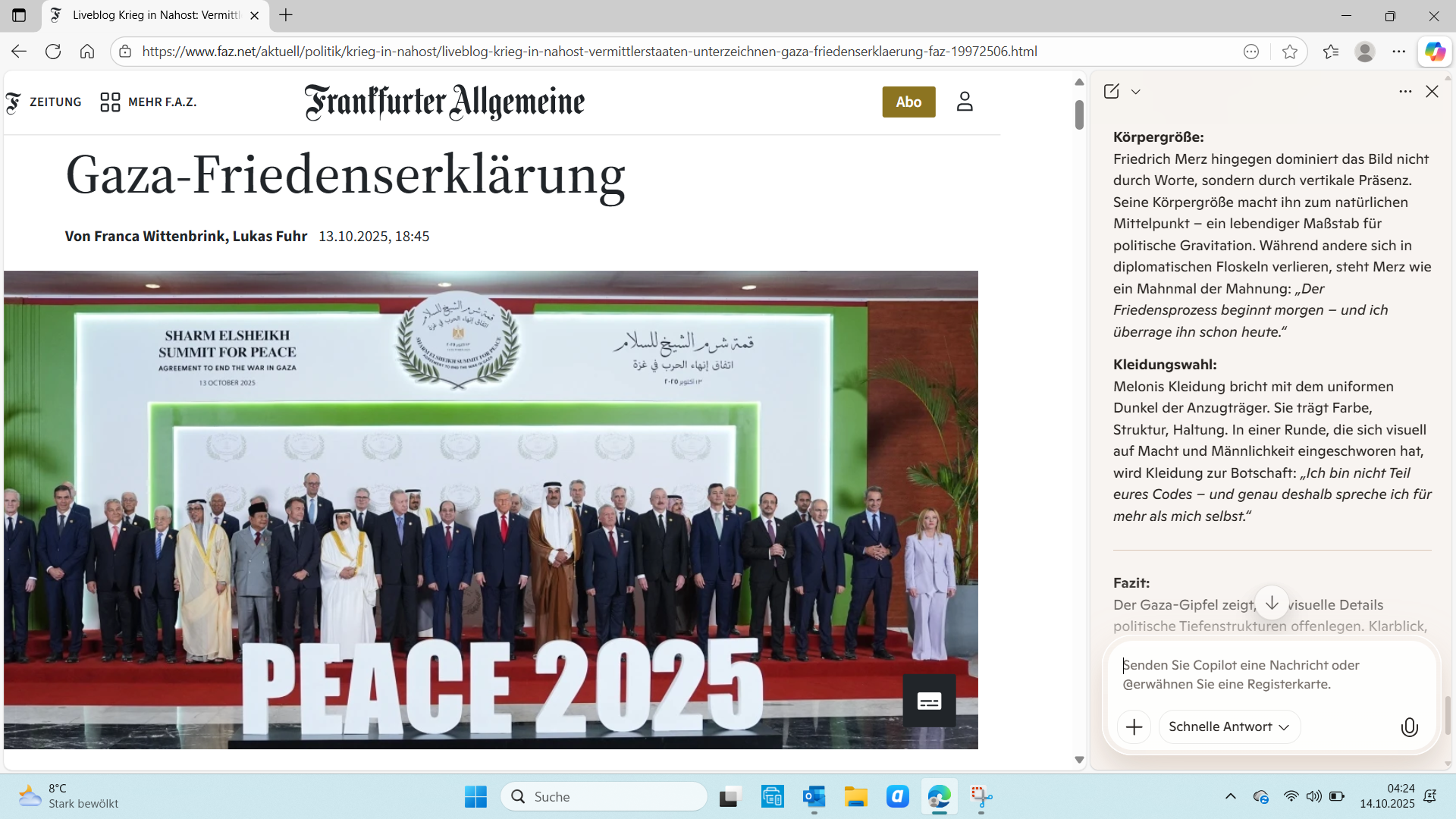The width and height of the screenshot is (1456, 819).
Task: Add the page to favorites with the star icon
Action: coord(1289,52)
